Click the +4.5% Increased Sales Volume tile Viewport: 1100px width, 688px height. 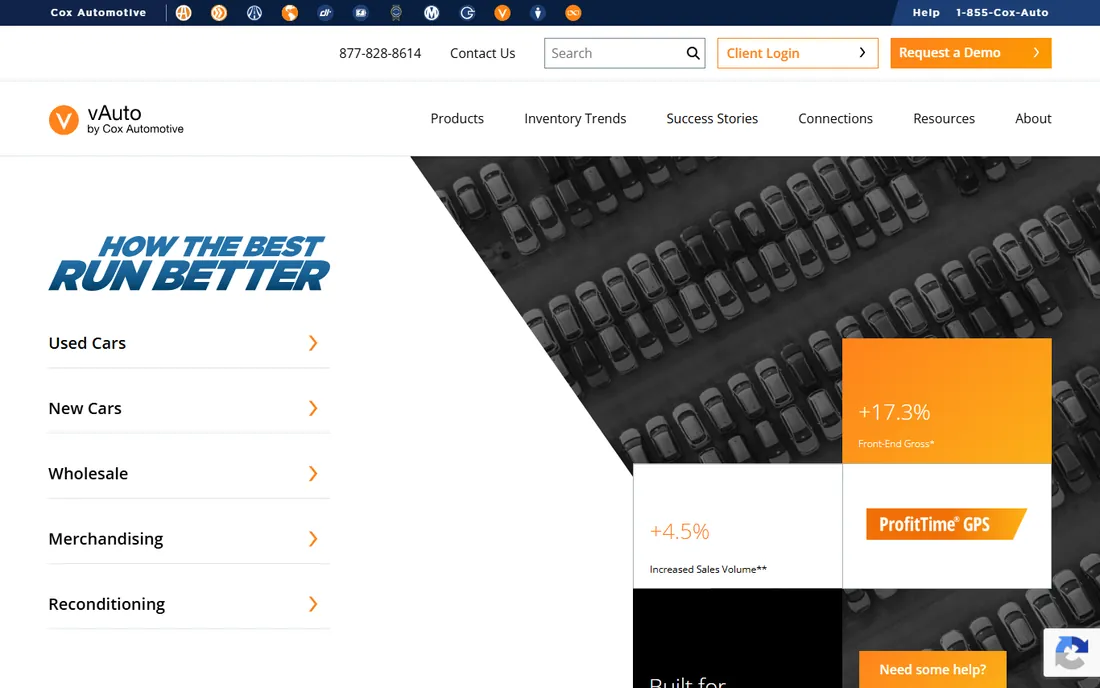coord(737,526)
